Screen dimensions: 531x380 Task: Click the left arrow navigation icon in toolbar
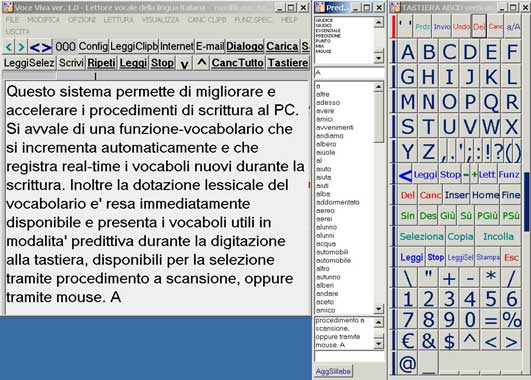pos(9,47)
